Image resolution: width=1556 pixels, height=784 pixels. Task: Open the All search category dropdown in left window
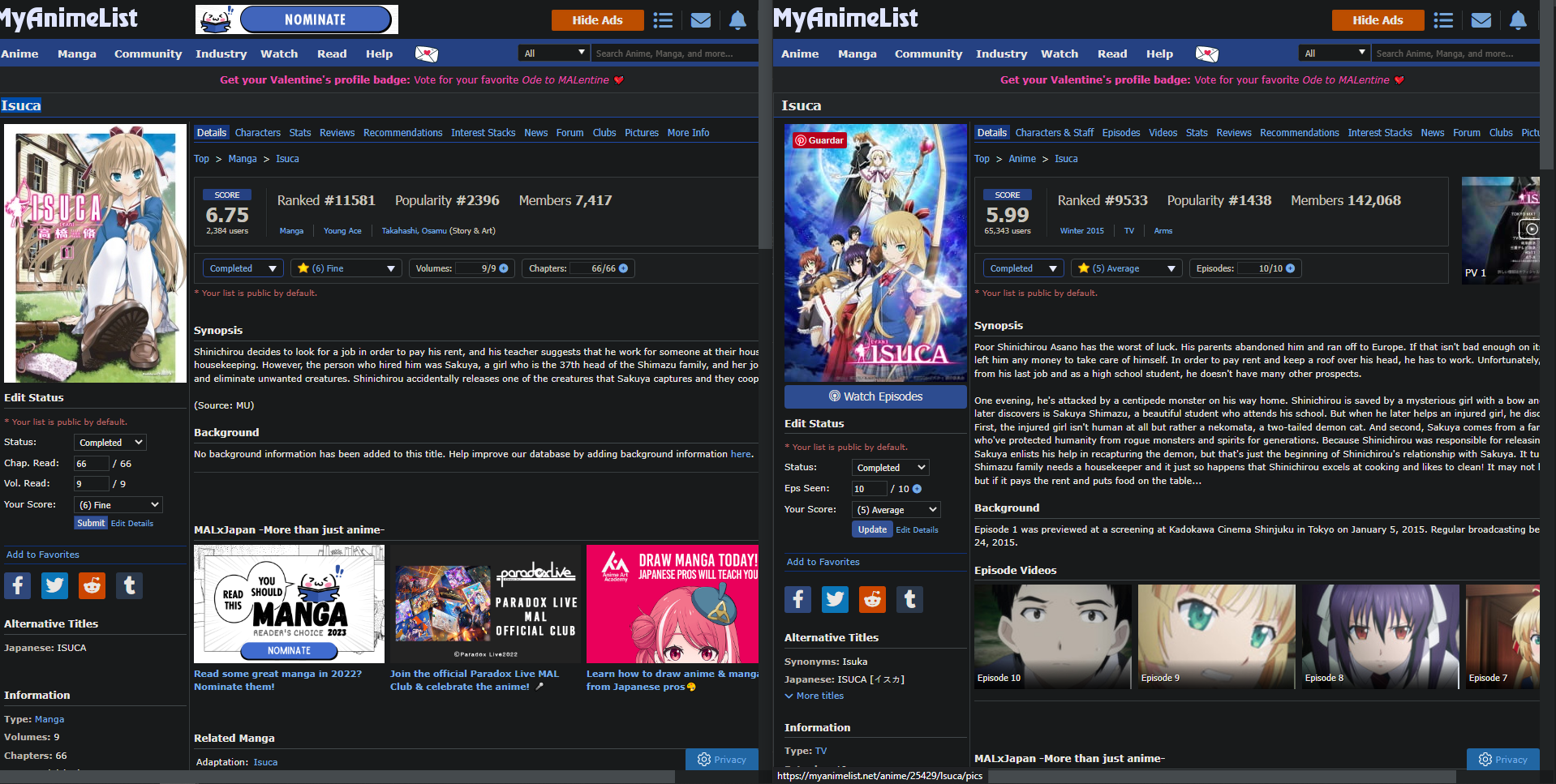click(554, 54)
